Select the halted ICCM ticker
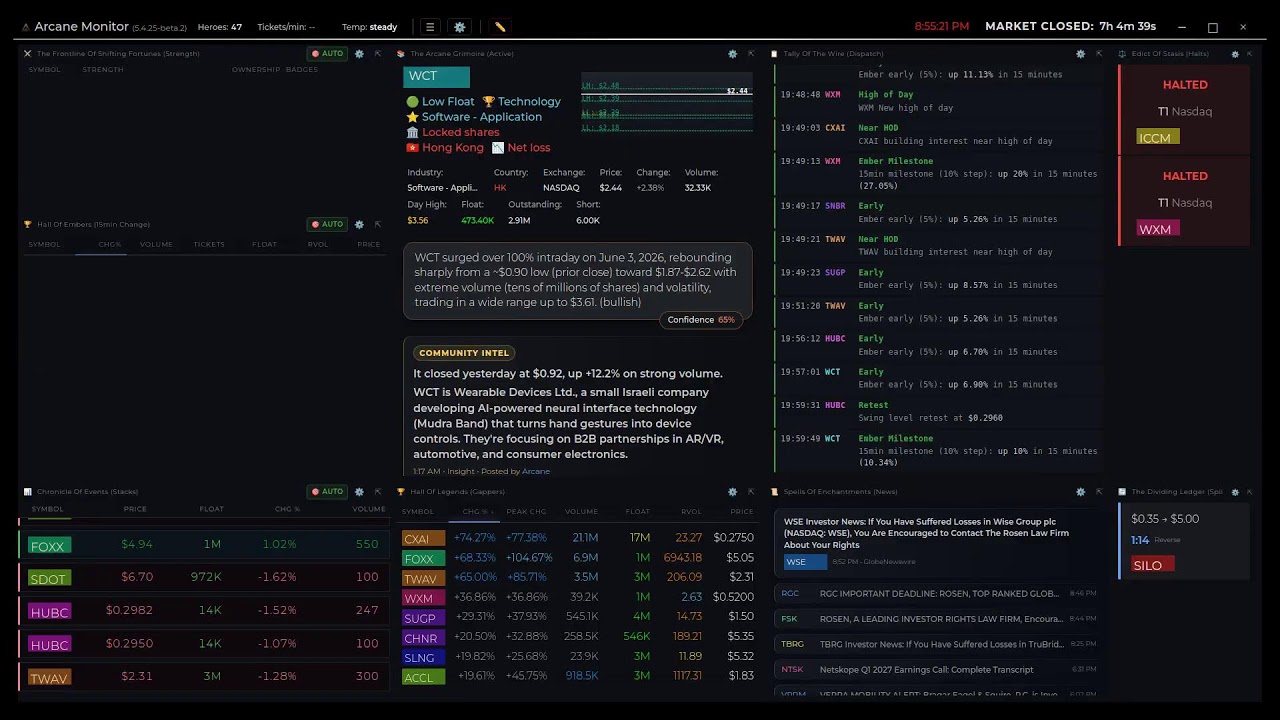This screenshot has width=1280, height=720. [1158, 138]
